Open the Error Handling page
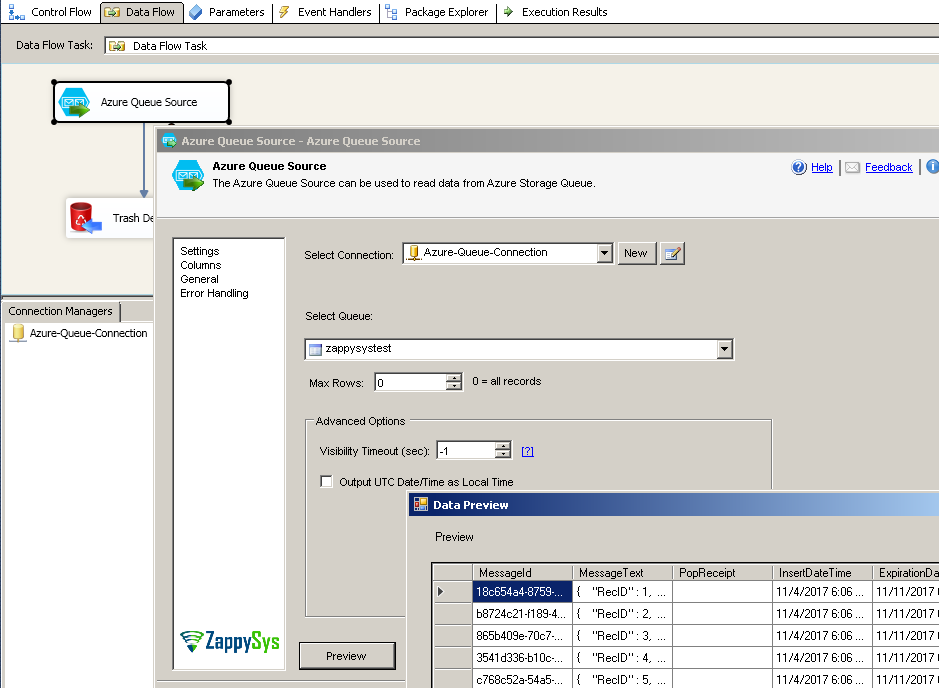Screen dimensions: 939x688 point(214,293)
